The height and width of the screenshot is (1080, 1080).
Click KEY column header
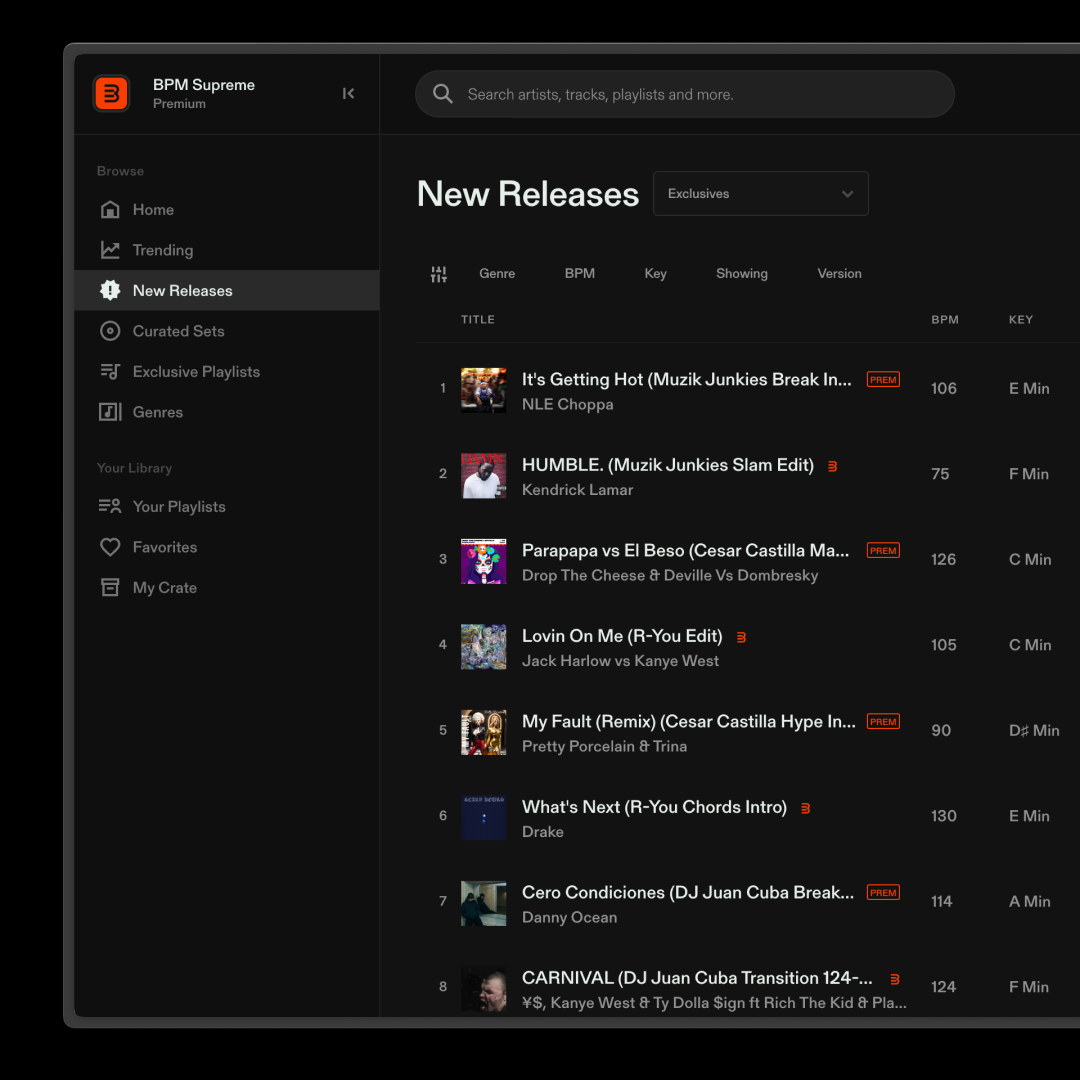[1020, 320]
